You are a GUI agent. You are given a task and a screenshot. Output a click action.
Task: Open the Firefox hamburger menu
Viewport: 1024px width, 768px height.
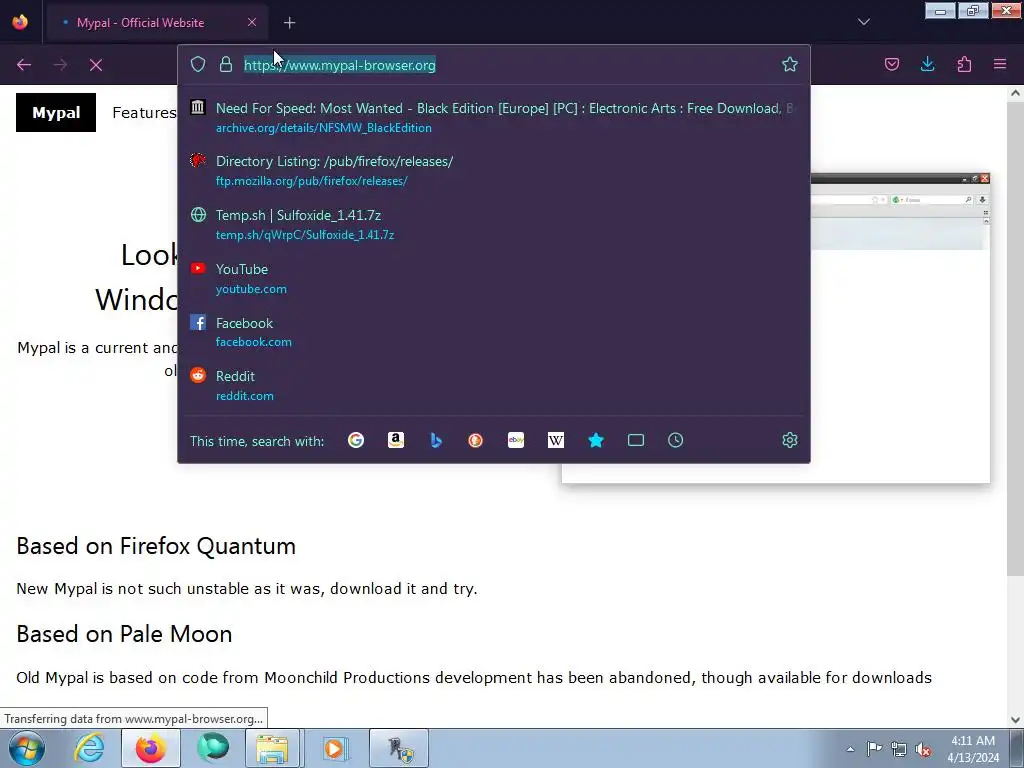click(x=1000, y=64)
